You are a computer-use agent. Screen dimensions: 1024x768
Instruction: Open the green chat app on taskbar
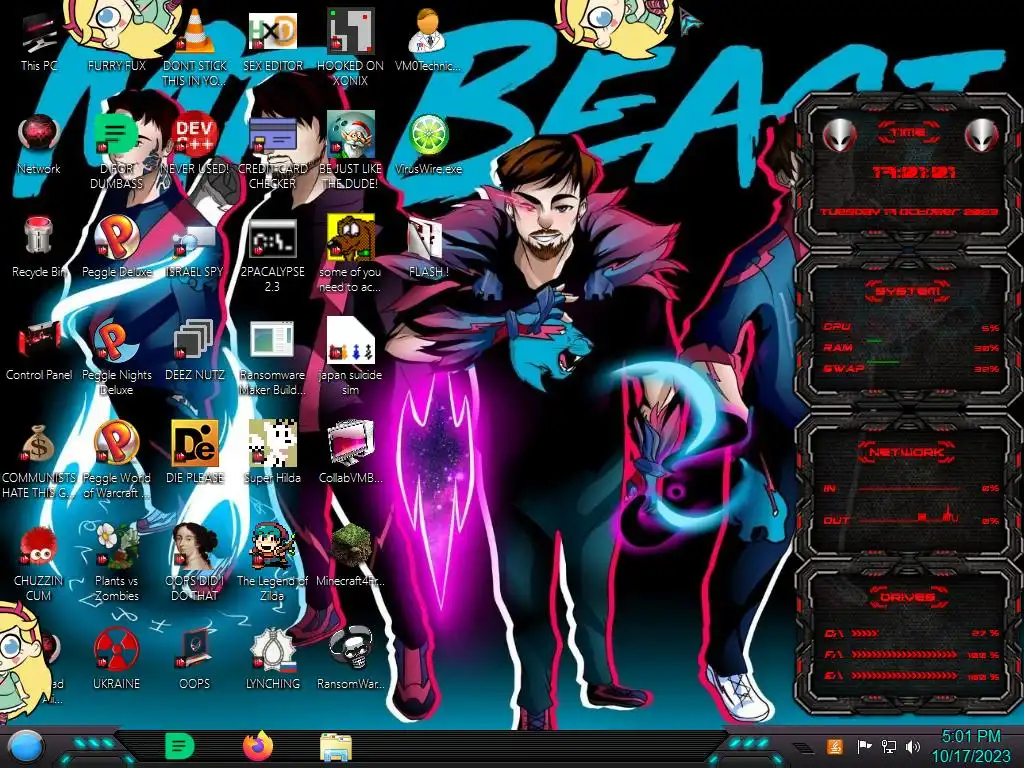(180, 746)
